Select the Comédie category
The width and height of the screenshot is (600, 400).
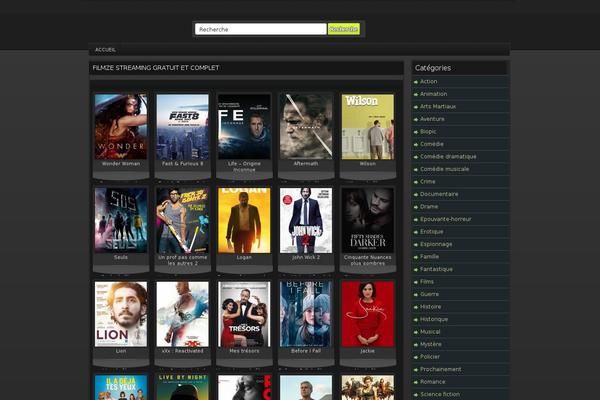coord(432,144)
